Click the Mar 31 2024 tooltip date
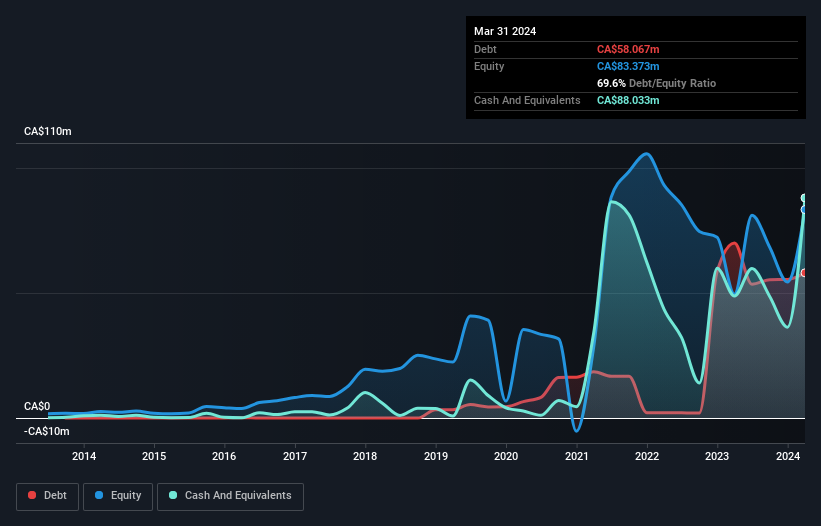 tap(505, 31)
